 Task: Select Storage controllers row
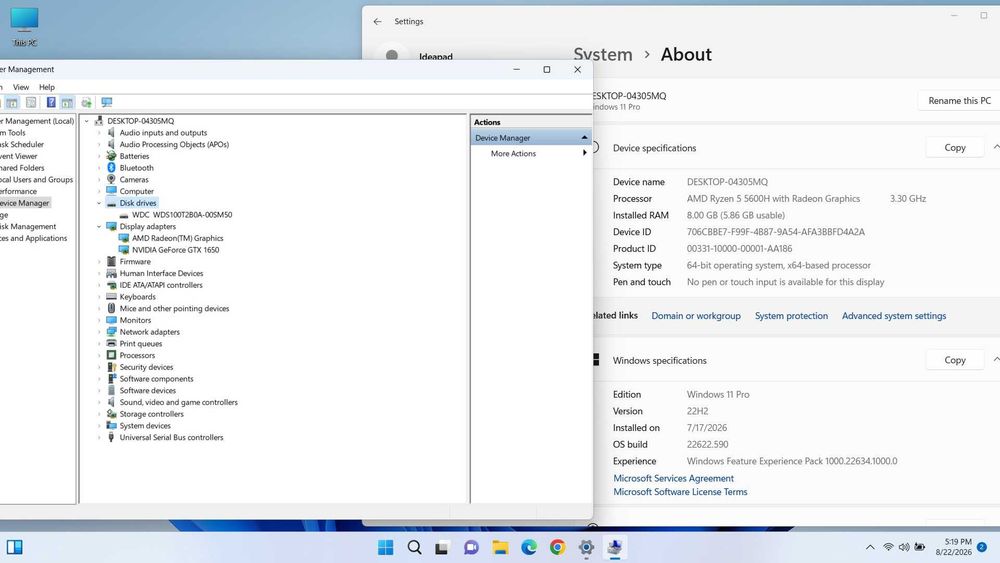tap(151, 414)
